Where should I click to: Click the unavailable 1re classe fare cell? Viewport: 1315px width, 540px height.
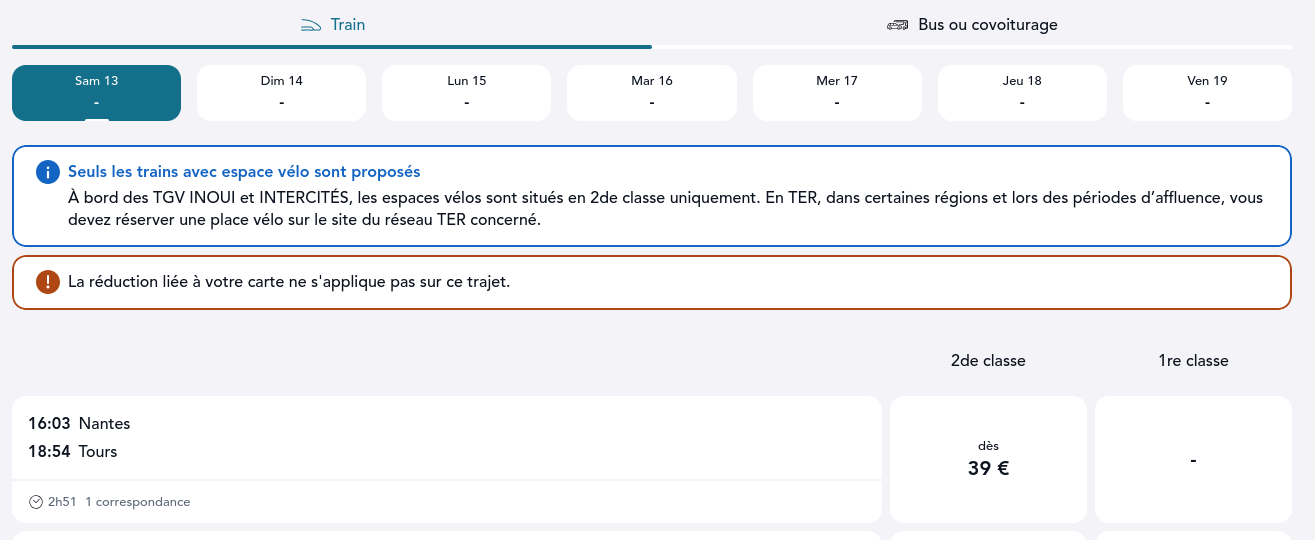[1193, 459]
